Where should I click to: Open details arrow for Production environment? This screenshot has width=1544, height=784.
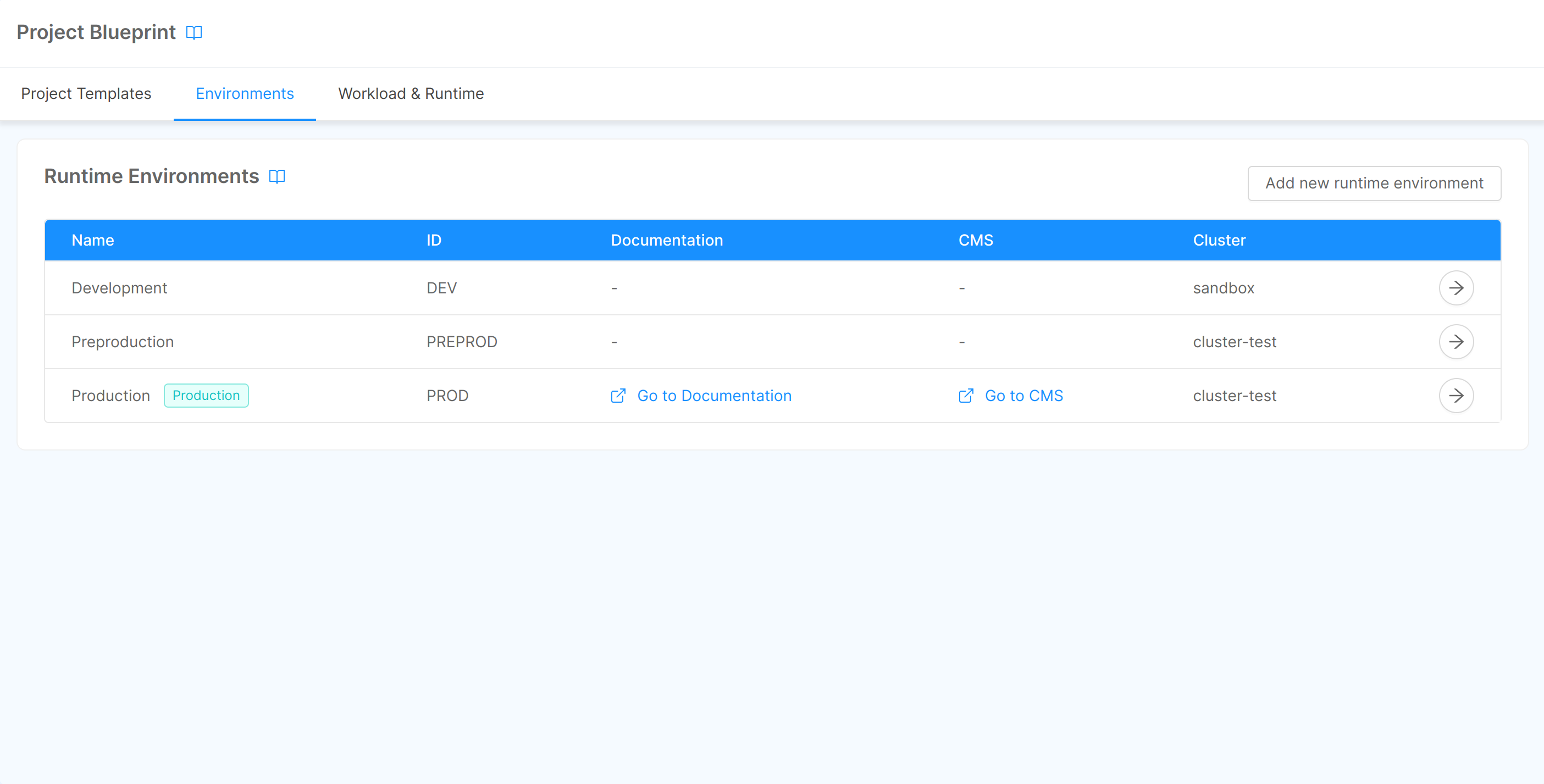point(1457,395)
